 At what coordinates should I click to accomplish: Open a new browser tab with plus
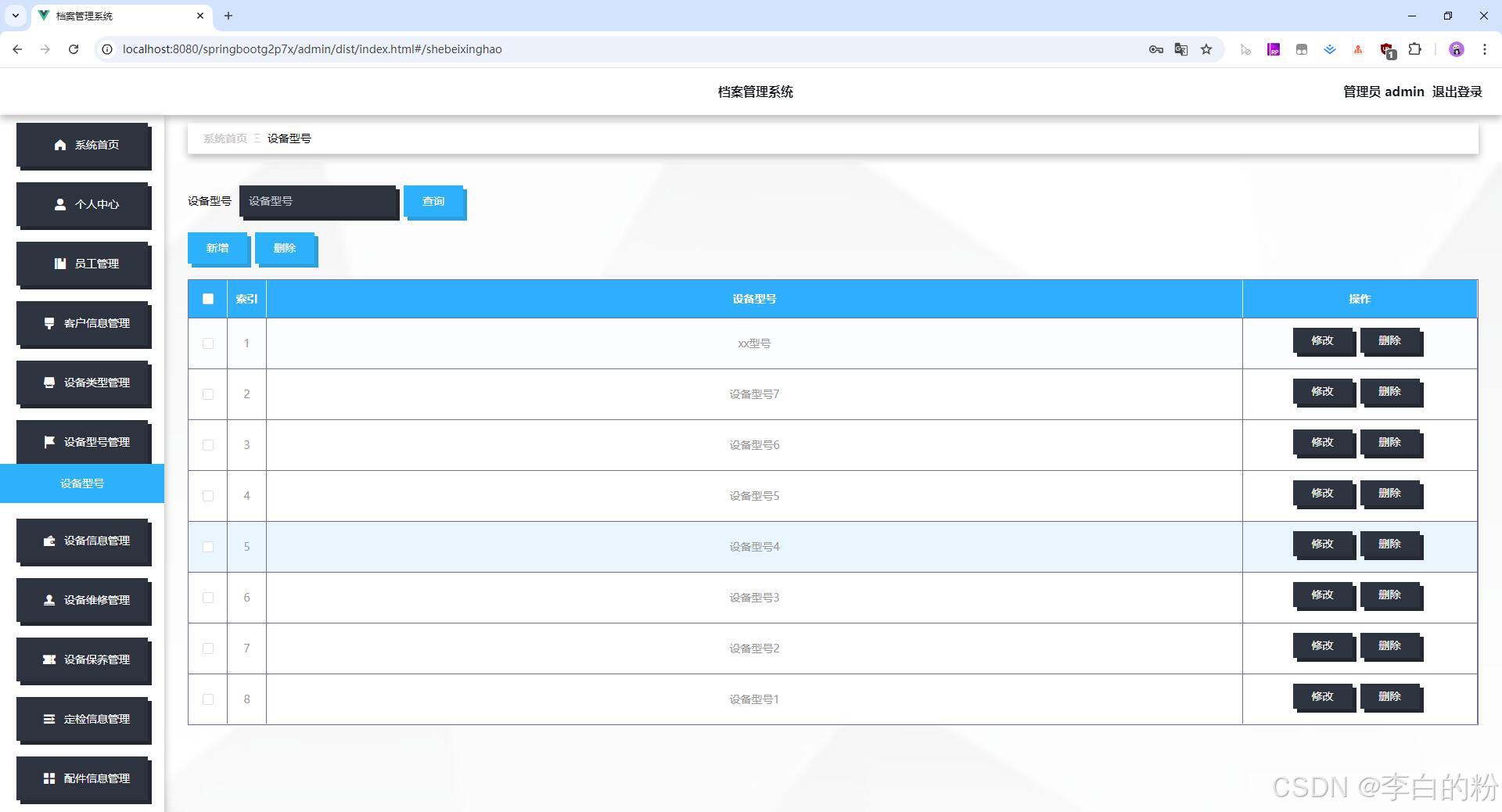click(228, 16)
